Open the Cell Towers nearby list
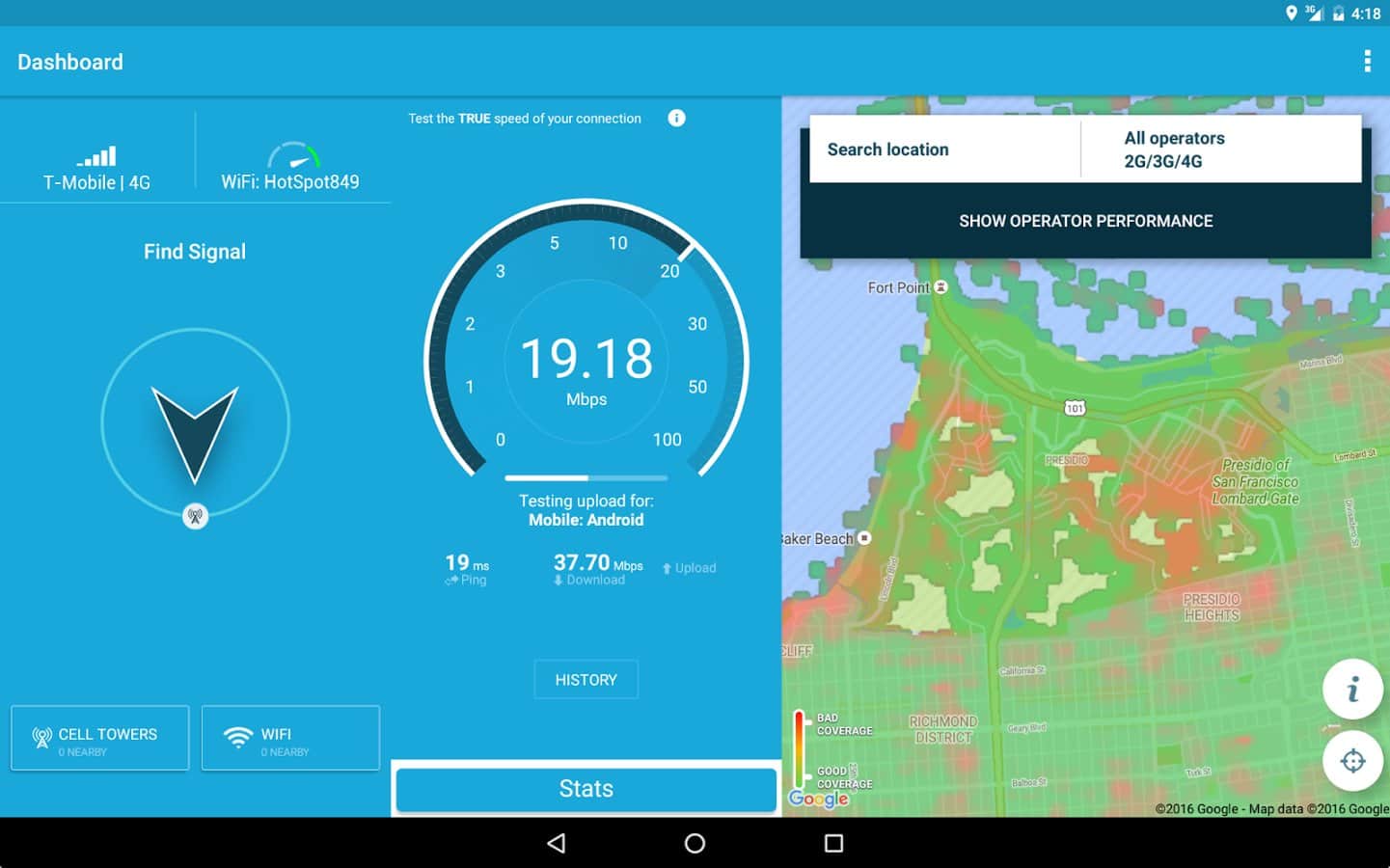 pos(99,738)
